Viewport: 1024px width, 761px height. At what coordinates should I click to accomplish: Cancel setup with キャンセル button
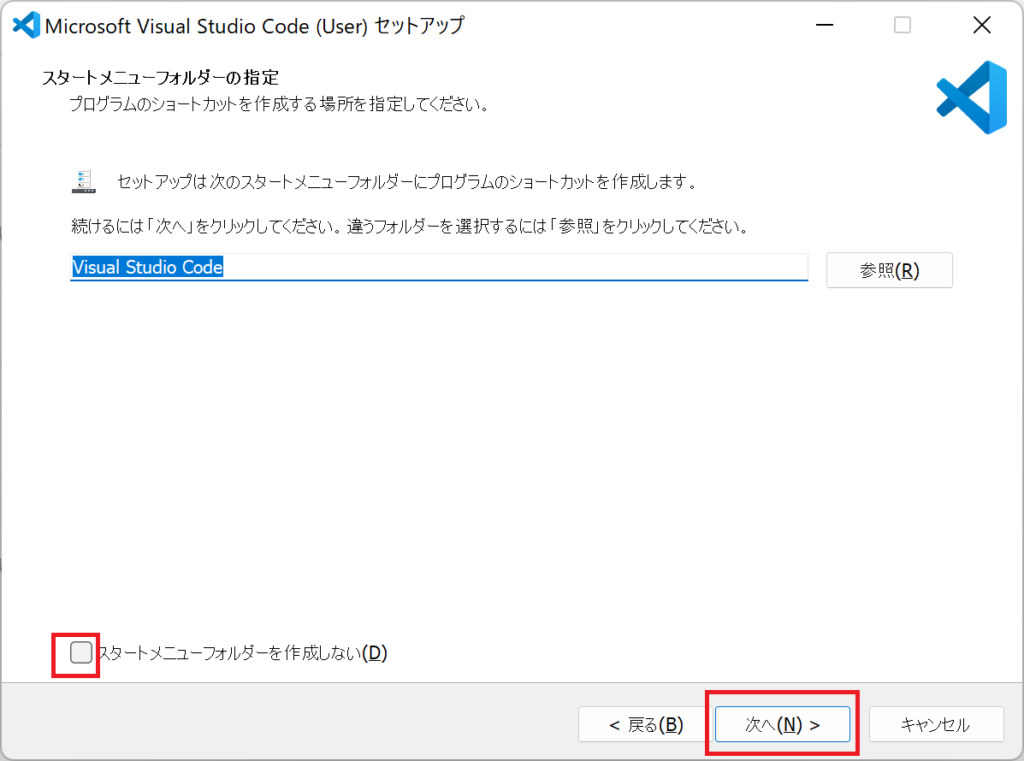(936, 724)
